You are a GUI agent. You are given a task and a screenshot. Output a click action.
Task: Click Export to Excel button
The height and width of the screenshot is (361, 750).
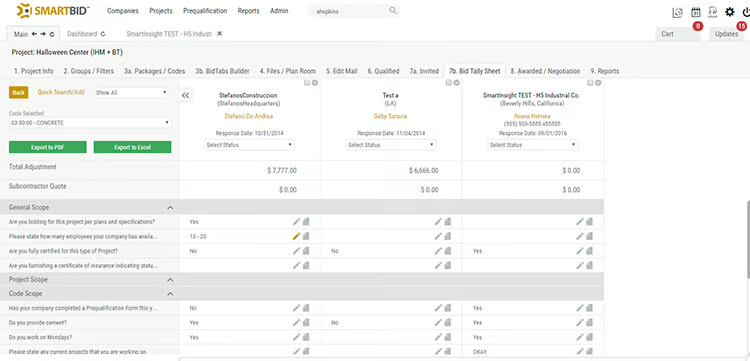click(132, 147)
